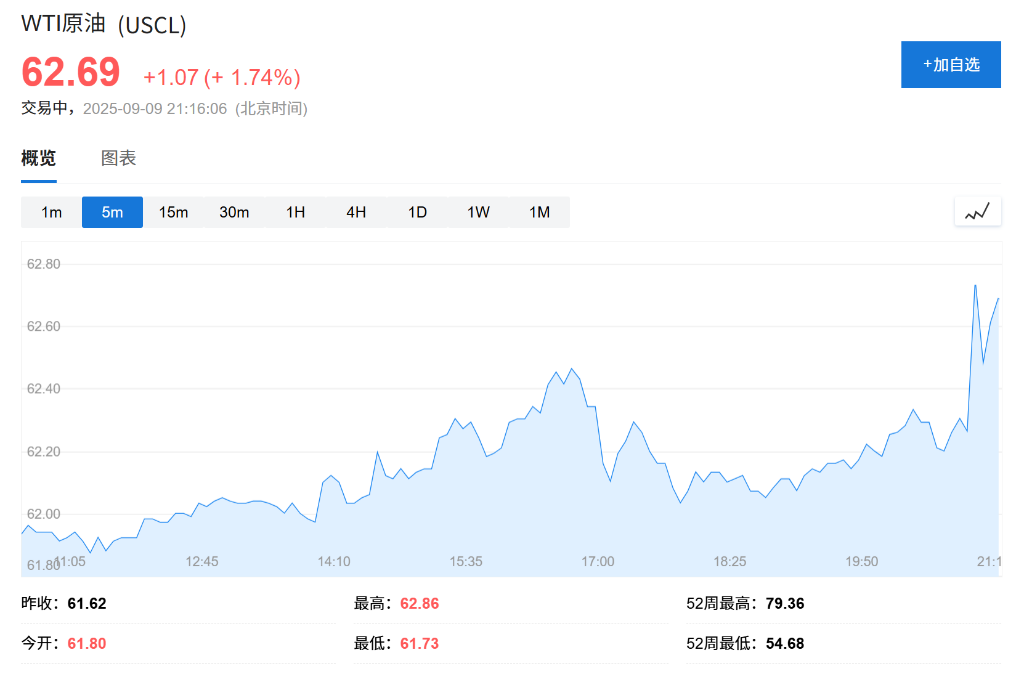The image size is (1024, 673).
Task: Select the 5m interval
Action: point(112,212)
